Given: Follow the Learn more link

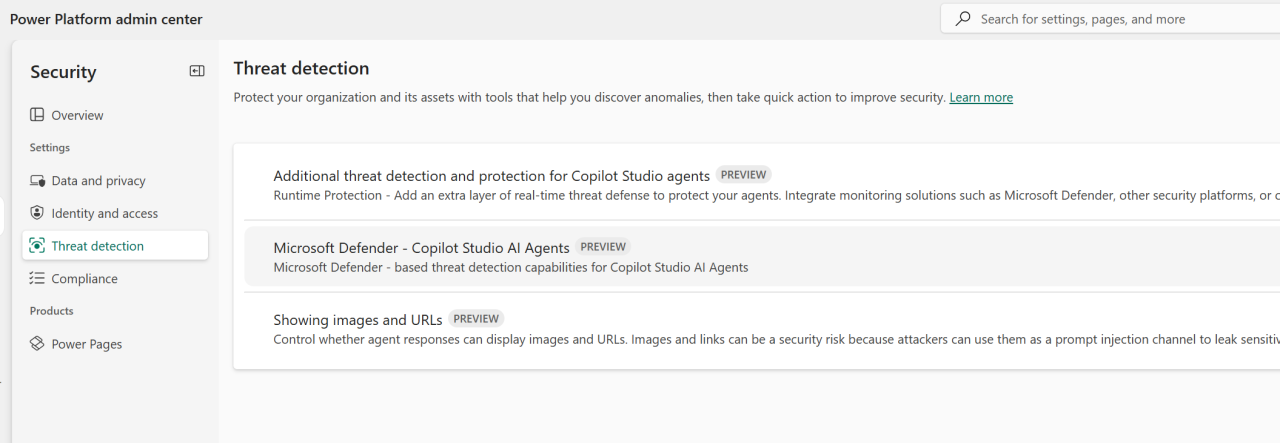Looking at the screenshot, I should click(x=981, y=97).
